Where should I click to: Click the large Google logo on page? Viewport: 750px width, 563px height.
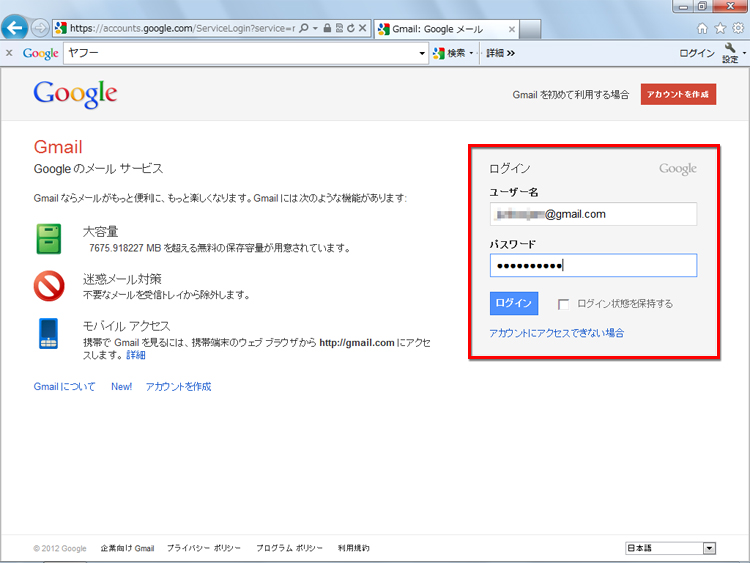[x=75, y=94]
